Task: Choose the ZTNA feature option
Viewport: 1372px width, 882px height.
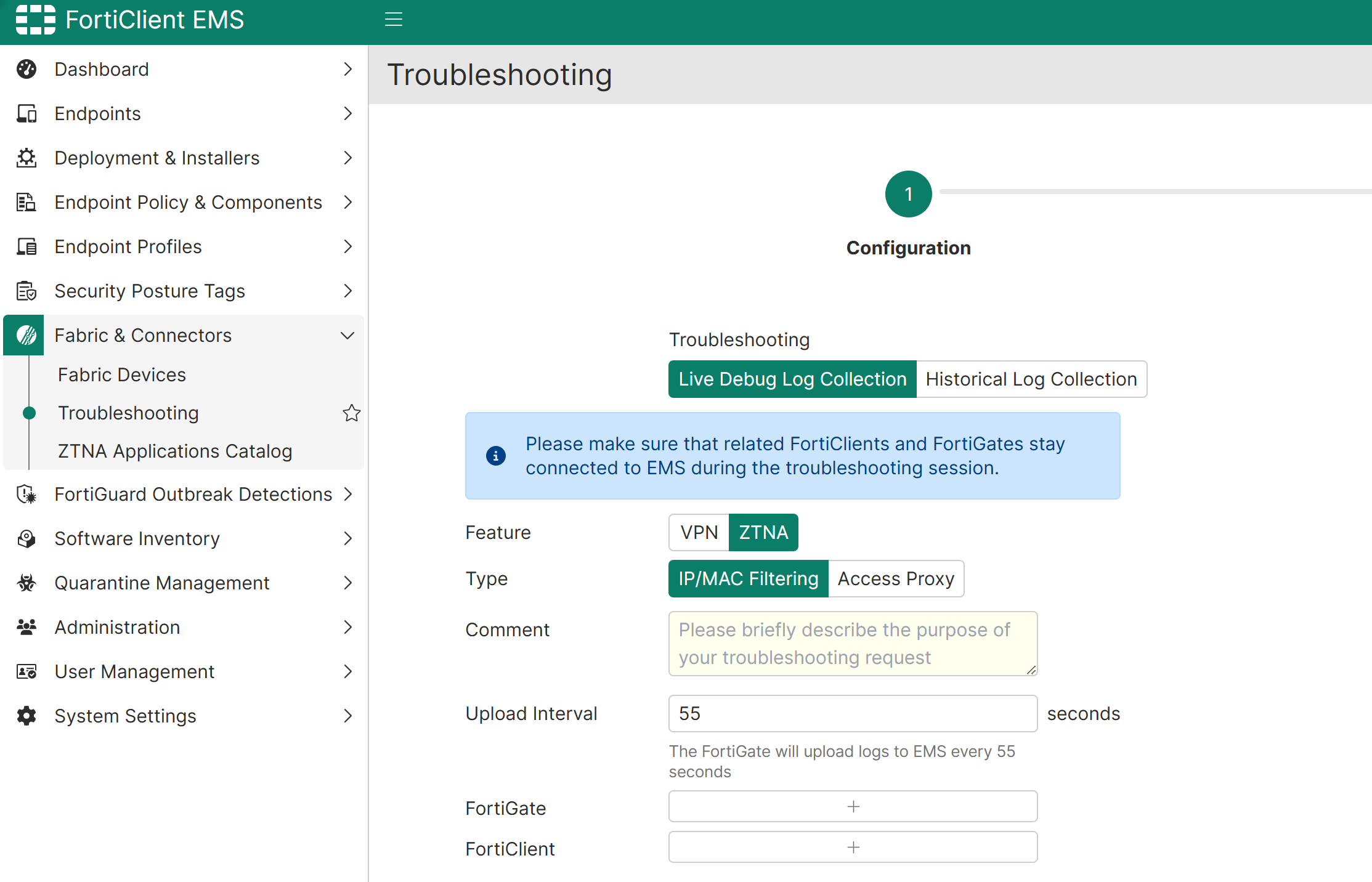Action: pyautogui.click(x=763, y=532)
